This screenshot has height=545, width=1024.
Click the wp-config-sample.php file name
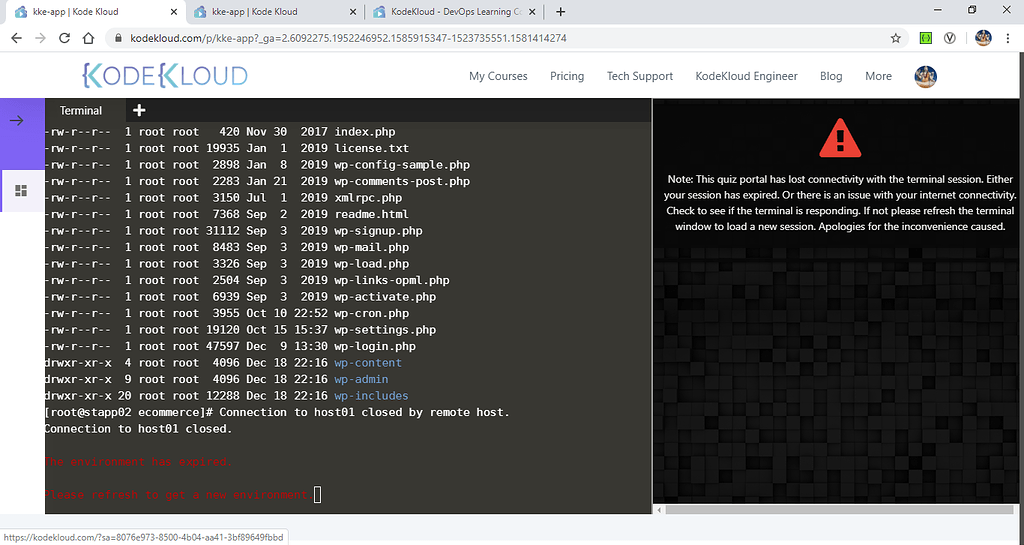[402, 165]
